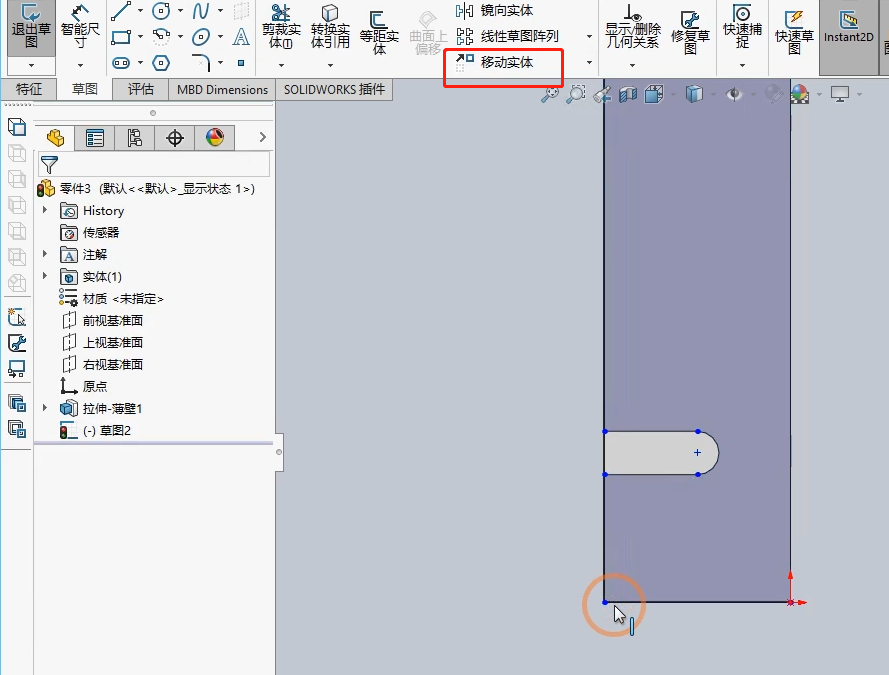This screenshot has width=889, height=675.
Task: Open the rectangle tool dropdown arrow
Action: pos(140,38)
